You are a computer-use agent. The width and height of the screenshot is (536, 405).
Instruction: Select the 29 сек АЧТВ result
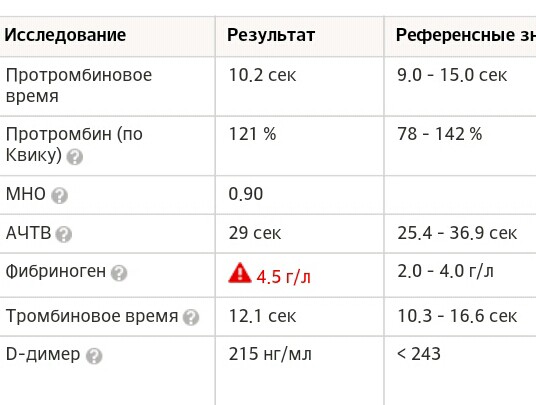(255, 233)
